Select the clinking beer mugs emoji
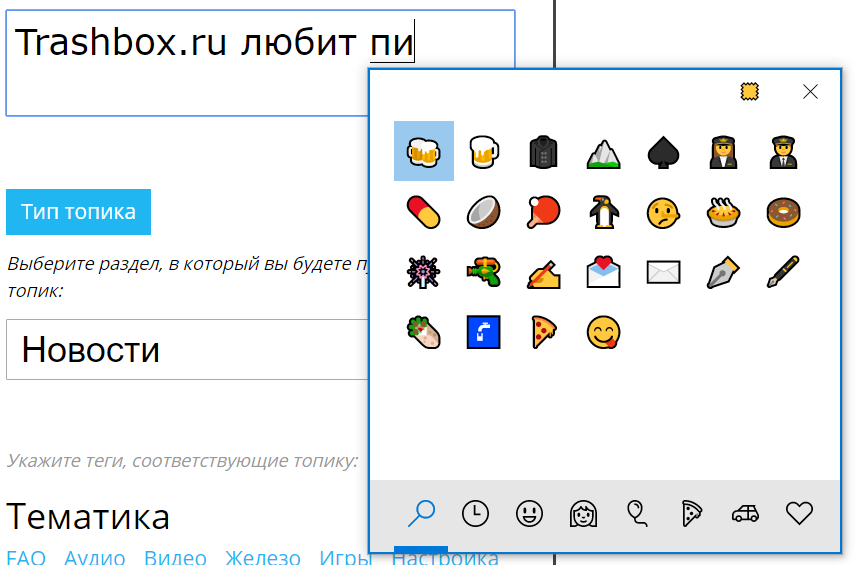The width and height of the screenshot is (862, 565). 423,151
